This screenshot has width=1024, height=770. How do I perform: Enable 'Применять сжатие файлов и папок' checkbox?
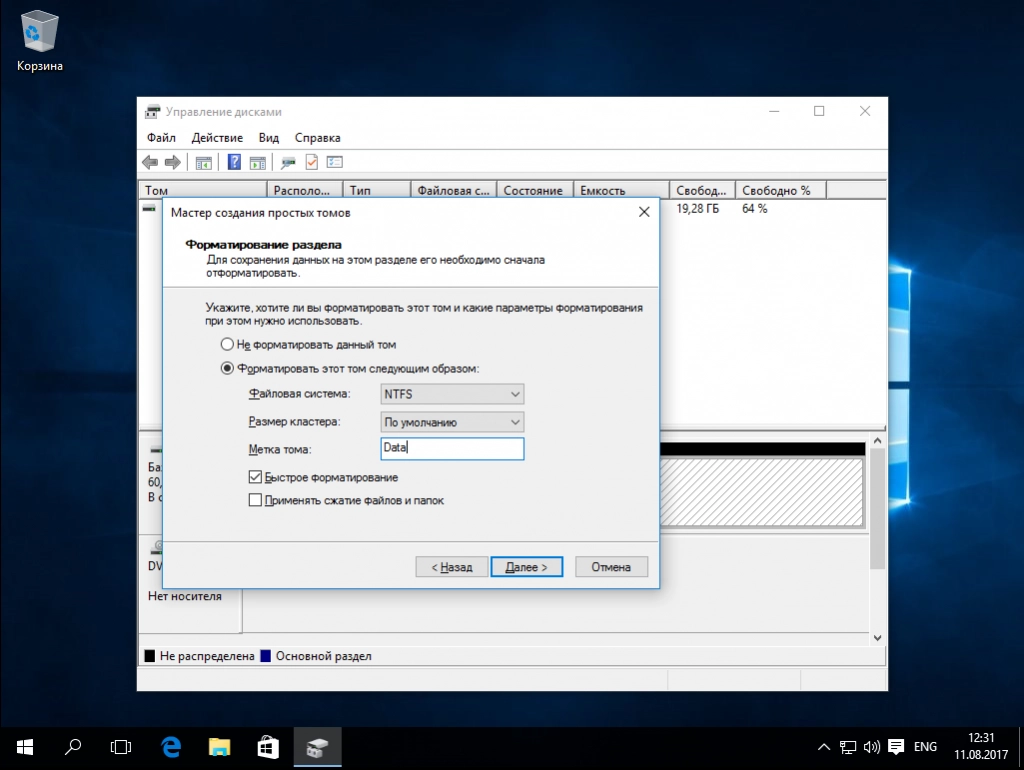click(256, 500)
